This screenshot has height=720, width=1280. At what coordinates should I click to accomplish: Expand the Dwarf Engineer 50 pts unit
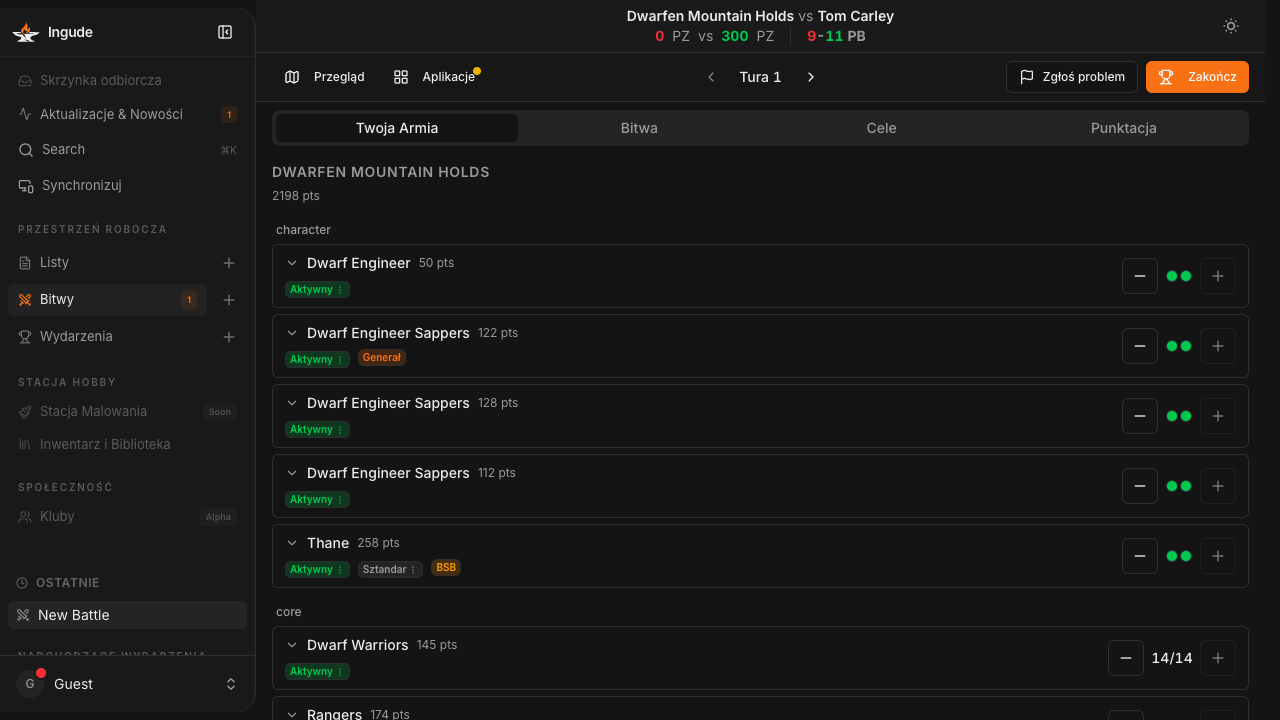pyautogui.click(x=292, y=263)
